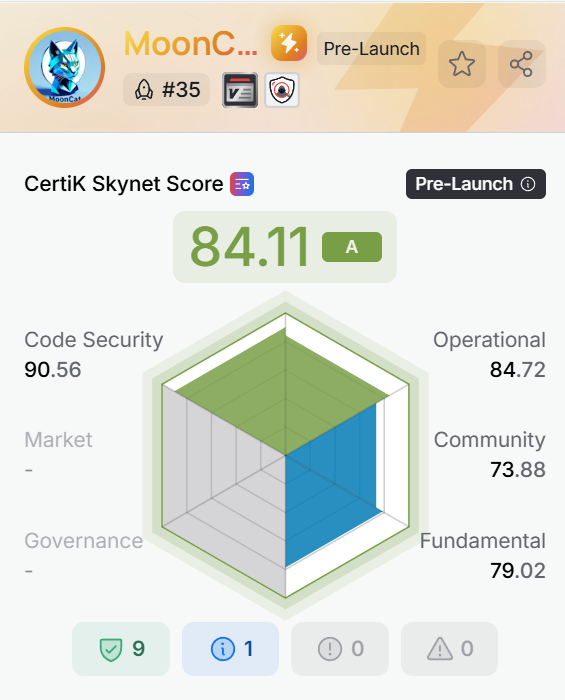Select the greyed Governance category label
Image resolution: width=565 pixels, height=700 pixels.
pyautogui.click(x=84, y=541)
